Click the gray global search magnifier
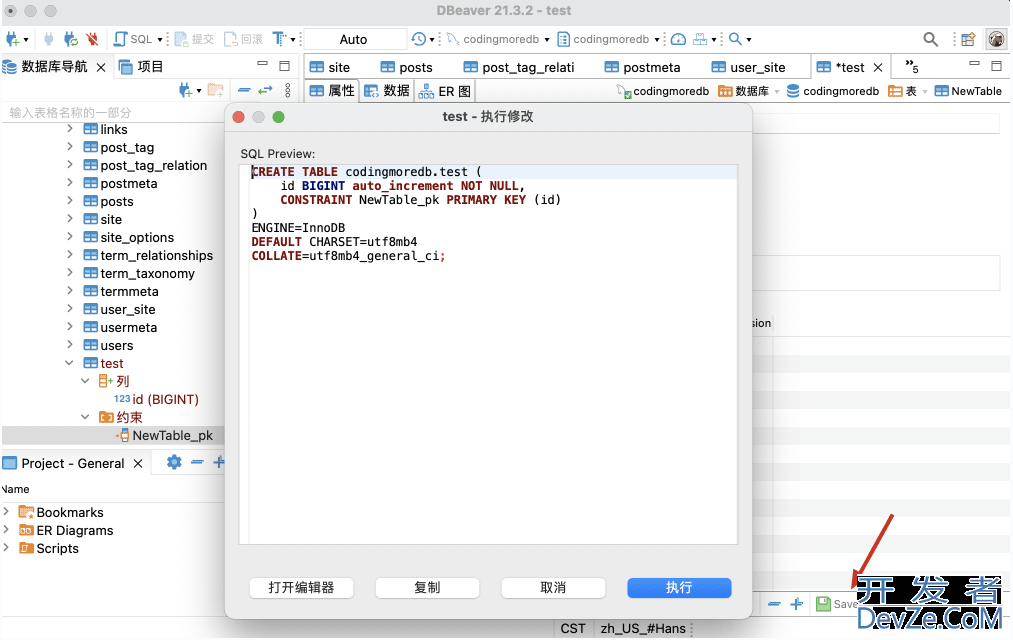Screen dimensions: 1013x640 [x=930, y=39]
